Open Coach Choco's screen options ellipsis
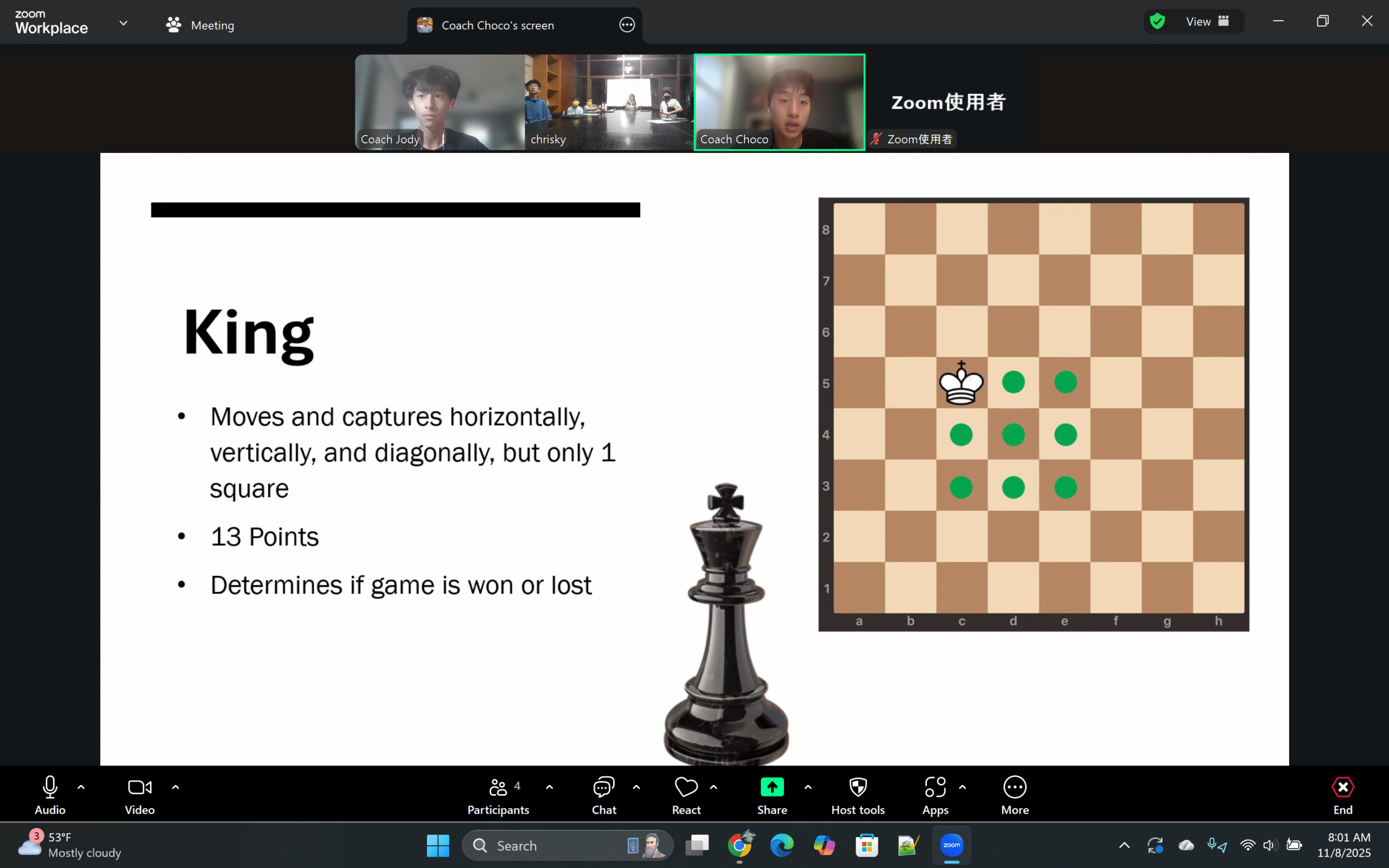1389x868 pixels. click(x=627, y=25)
